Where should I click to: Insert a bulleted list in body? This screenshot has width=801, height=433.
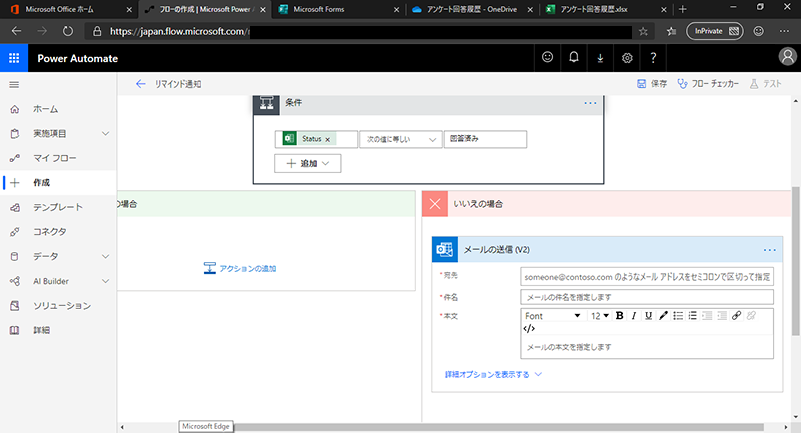coord(678,316)
